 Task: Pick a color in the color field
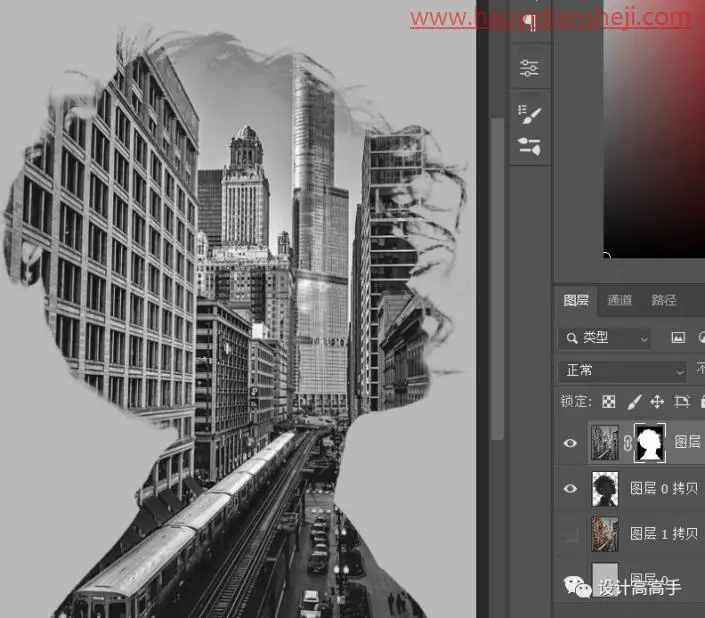point(654,130)
